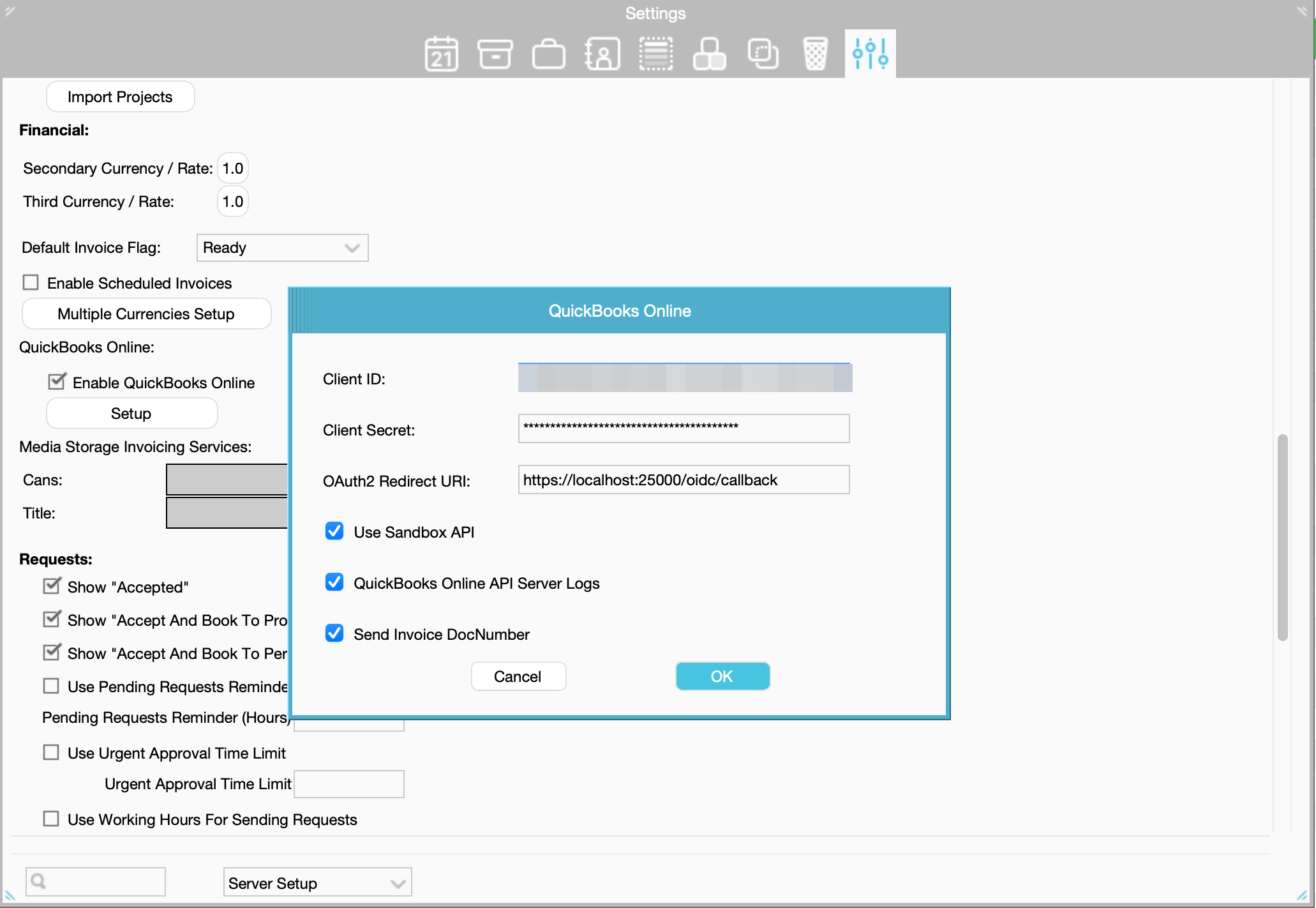Open the calendar icon in toolbar
This screenshot has width=1316, height=908.
[x=441, y=54]
